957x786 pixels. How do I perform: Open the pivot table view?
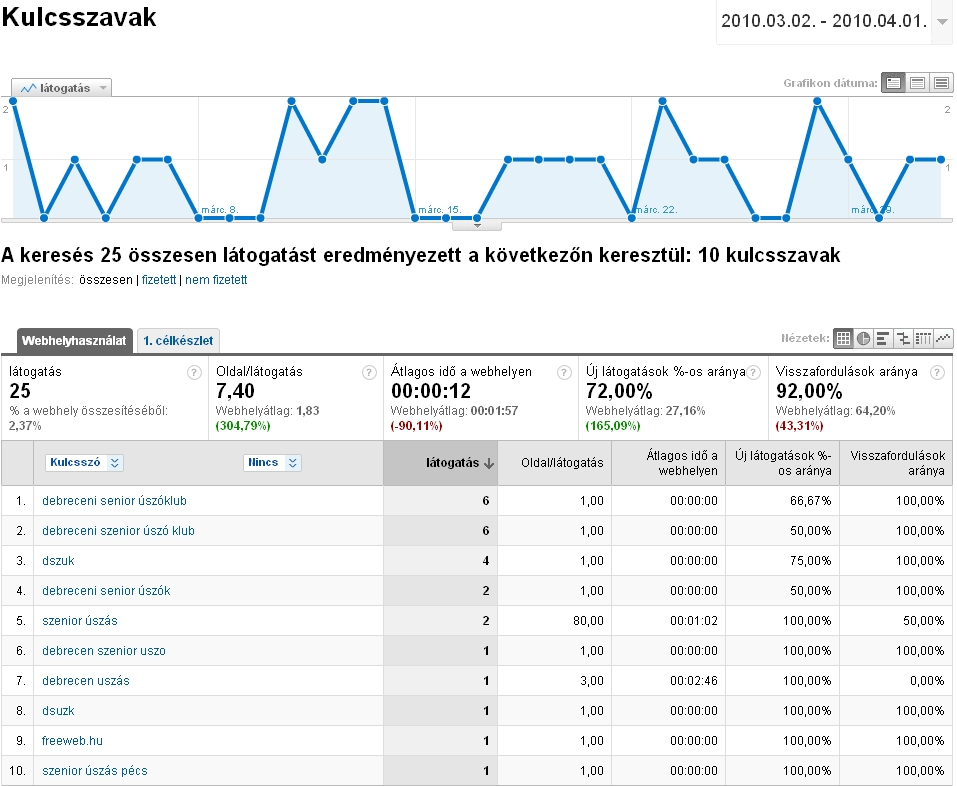(923, 339)
